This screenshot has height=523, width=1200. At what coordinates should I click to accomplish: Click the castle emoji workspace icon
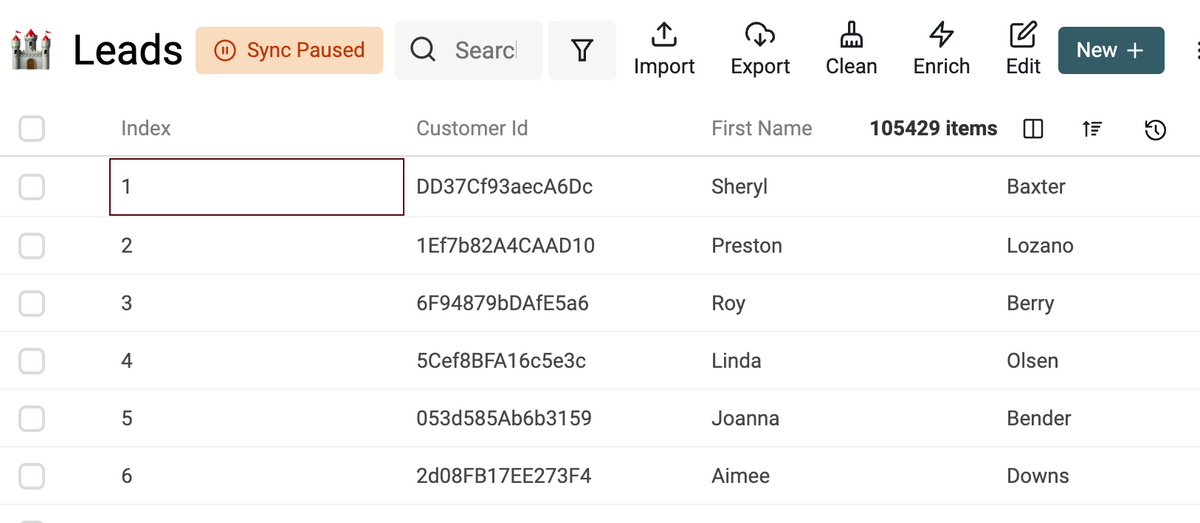[31, 49]
